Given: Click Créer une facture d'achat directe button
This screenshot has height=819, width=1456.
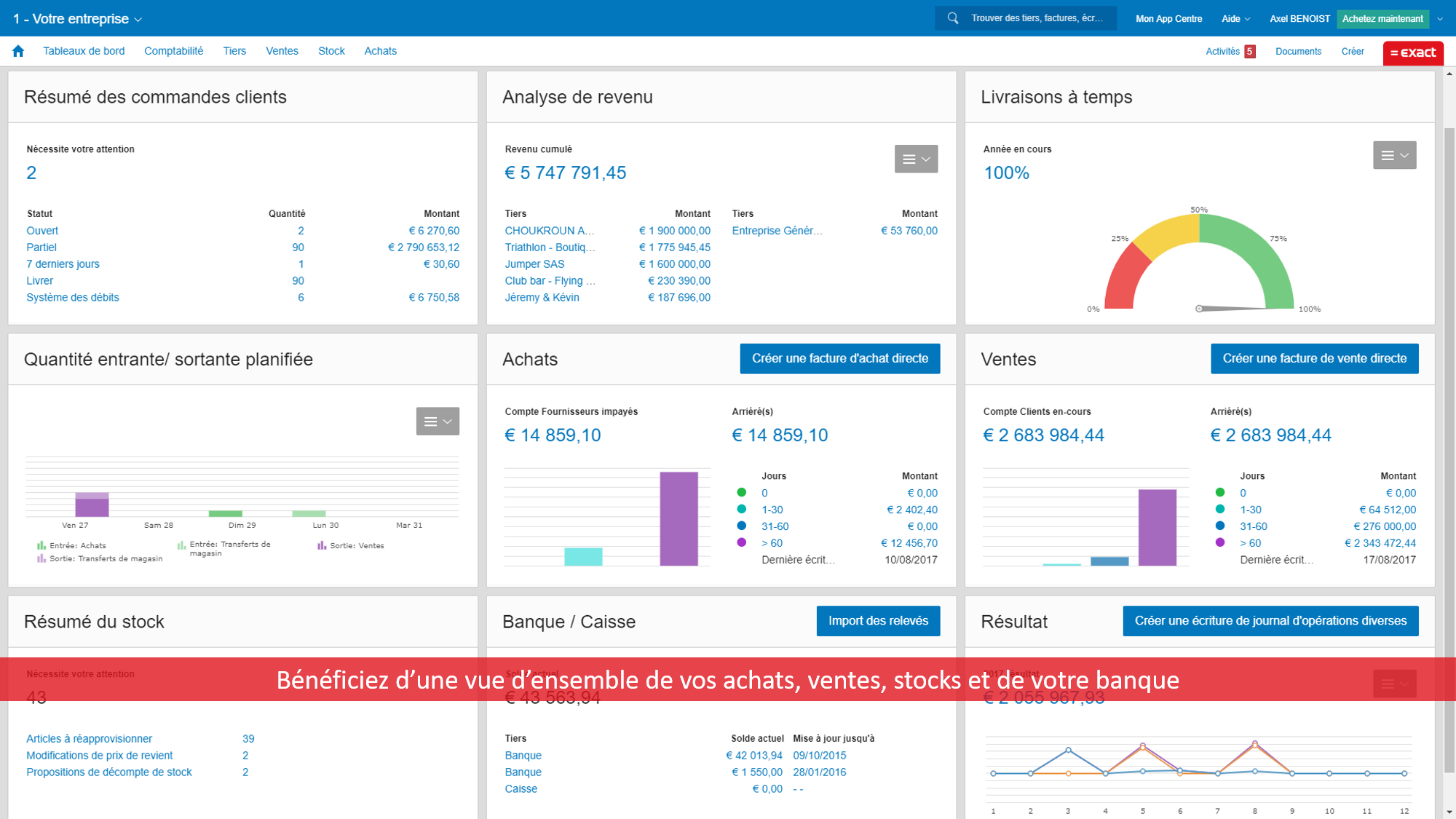Looking at the screenshot, I should pos(839,357).
